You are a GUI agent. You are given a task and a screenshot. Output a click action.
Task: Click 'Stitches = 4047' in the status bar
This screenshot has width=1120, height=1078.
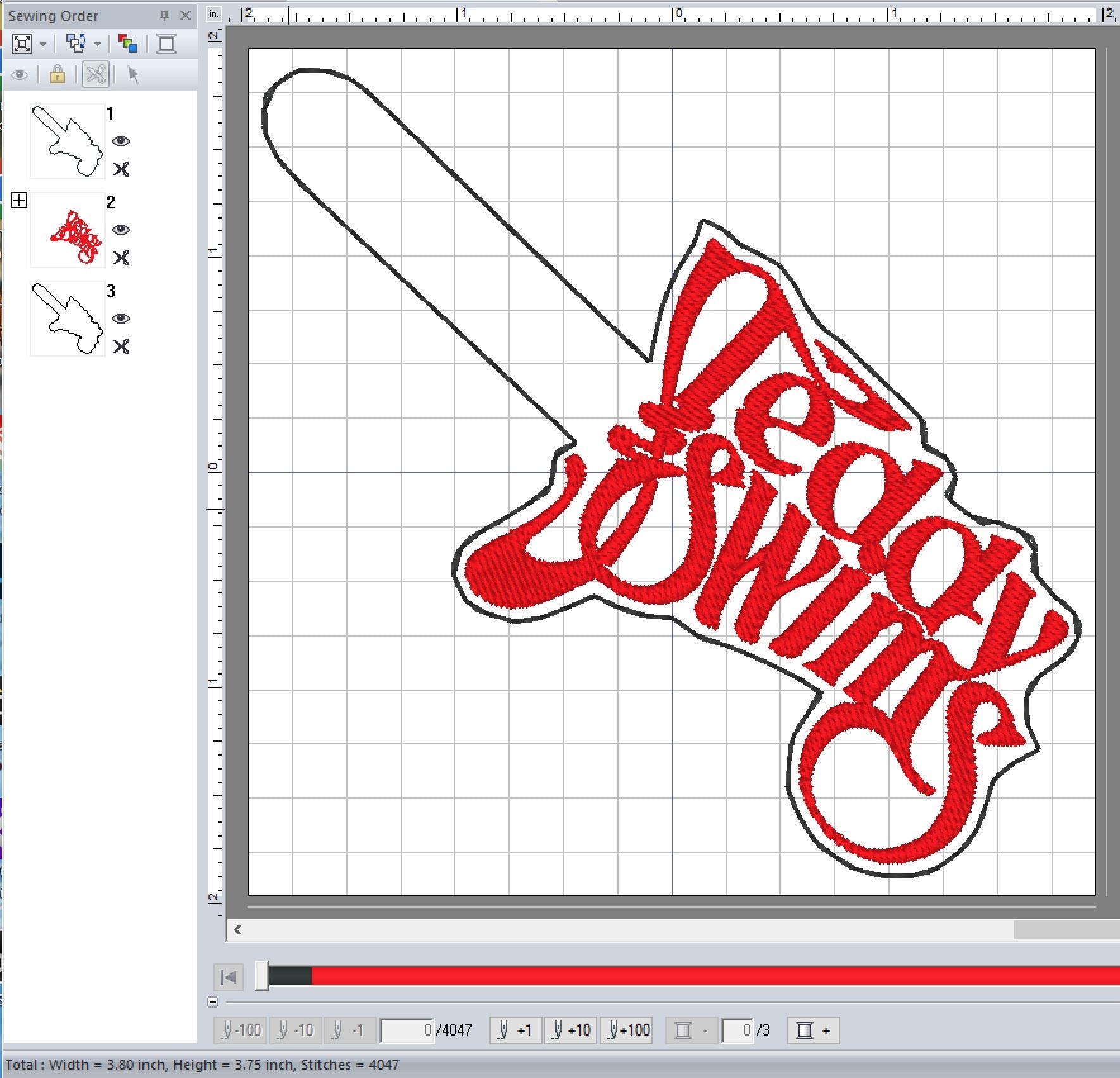(x=350, y=1065)
